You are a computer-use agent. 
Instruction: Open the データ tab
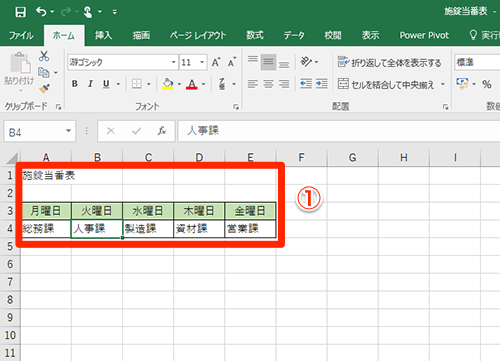pyautogui.click(x=294, y=35)
